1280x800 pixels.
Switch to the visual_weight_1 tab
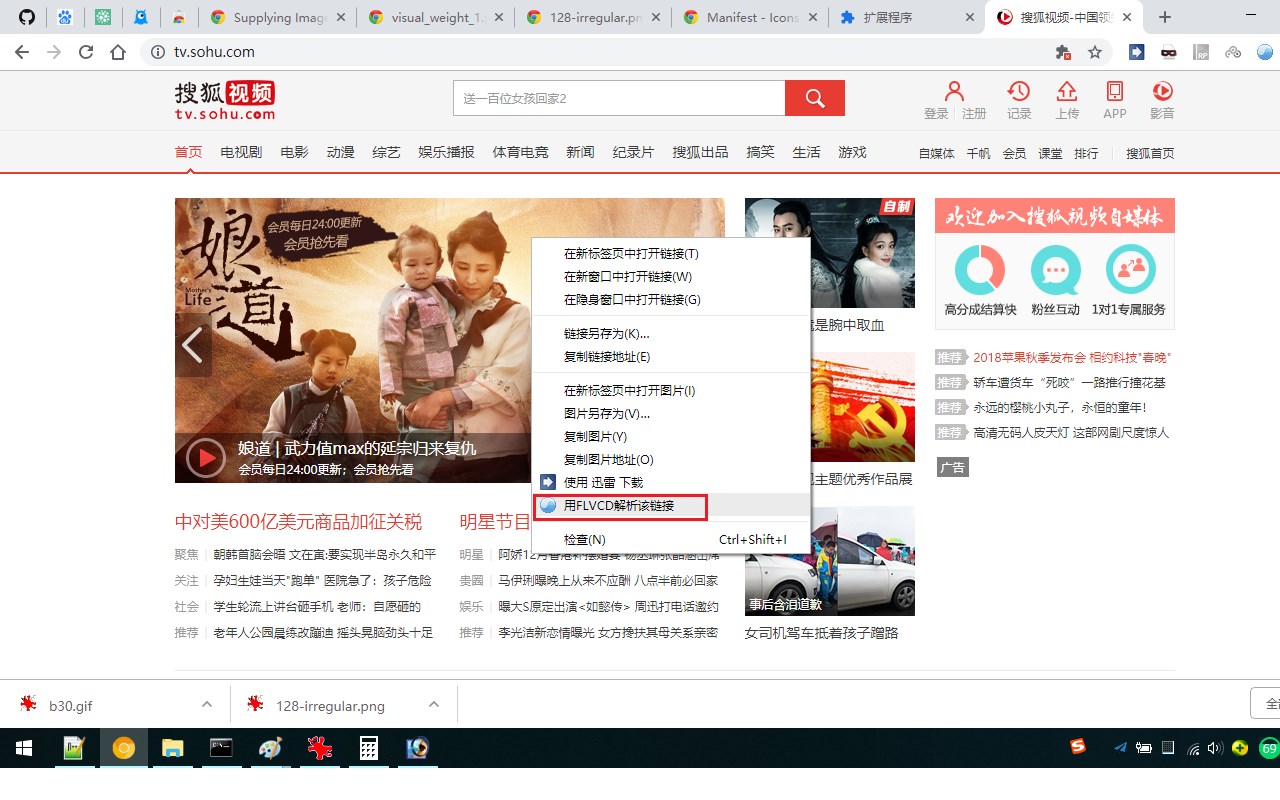coord(436,17)
